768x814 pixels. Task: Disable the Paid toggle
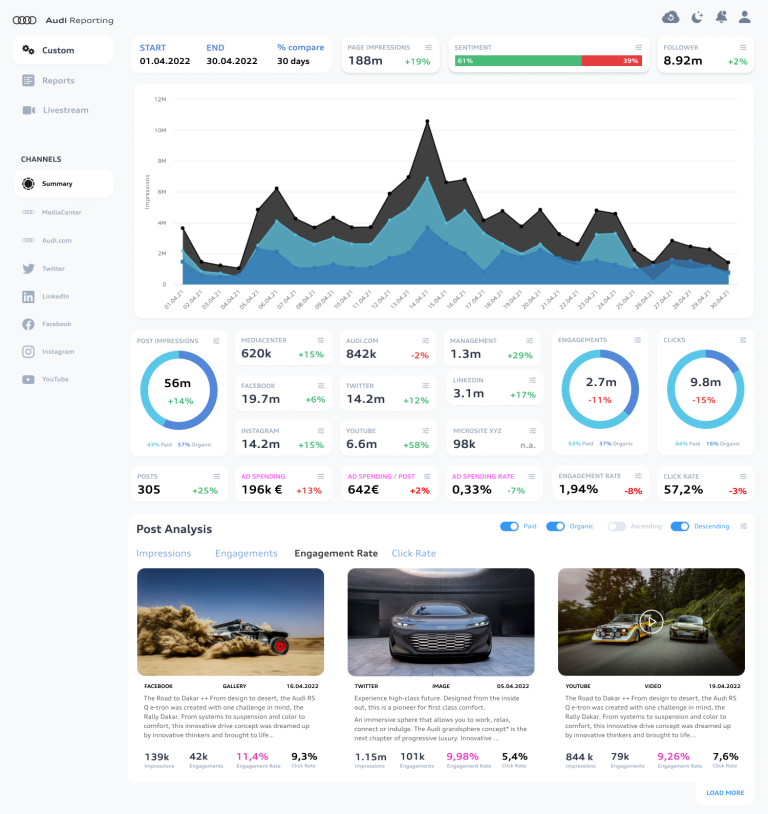tap(509, 526)
